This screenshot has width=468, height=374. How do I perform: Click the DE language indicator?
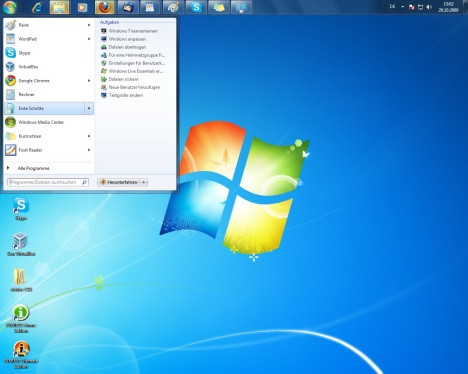click(392, 7)
